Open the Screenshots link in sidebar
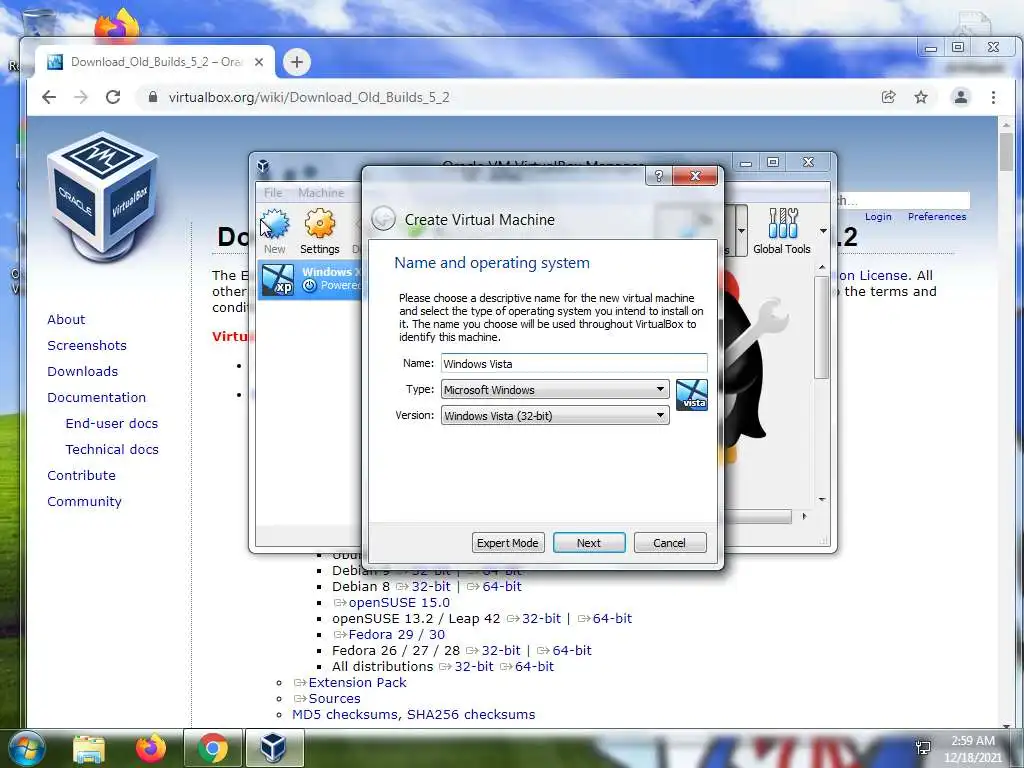 87,345
